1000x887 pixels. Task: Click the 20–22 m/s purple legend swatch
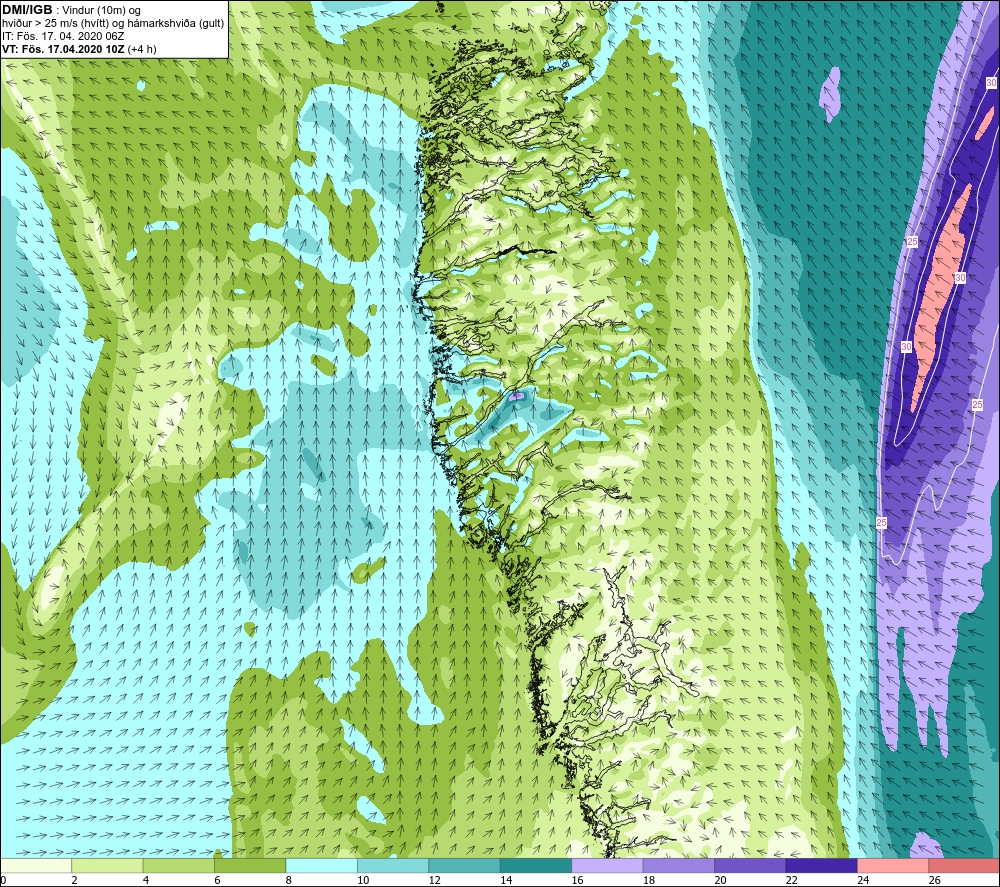pos(750,866)
